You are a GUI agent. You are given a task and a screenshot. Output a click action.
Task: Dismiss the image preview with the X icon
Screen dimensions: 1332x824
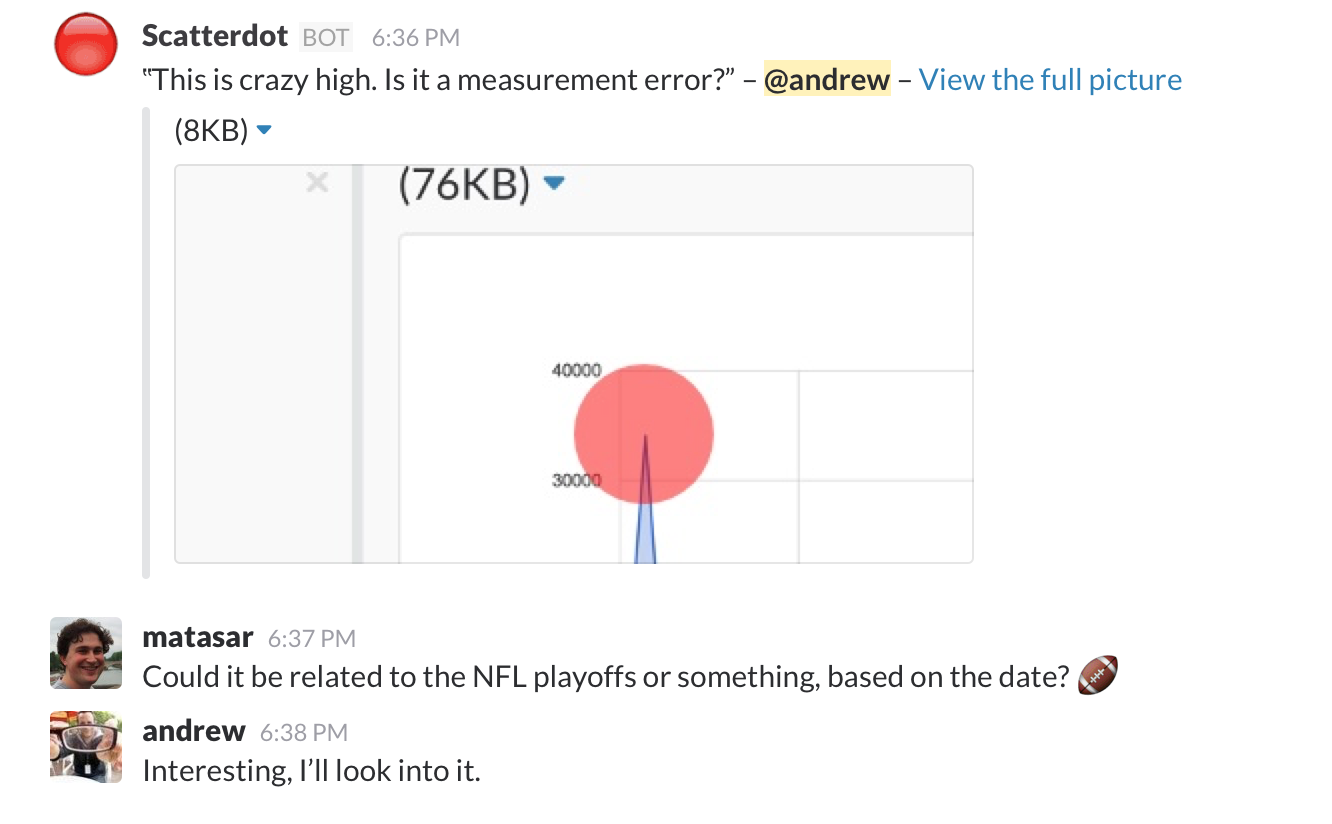point(317,182)
